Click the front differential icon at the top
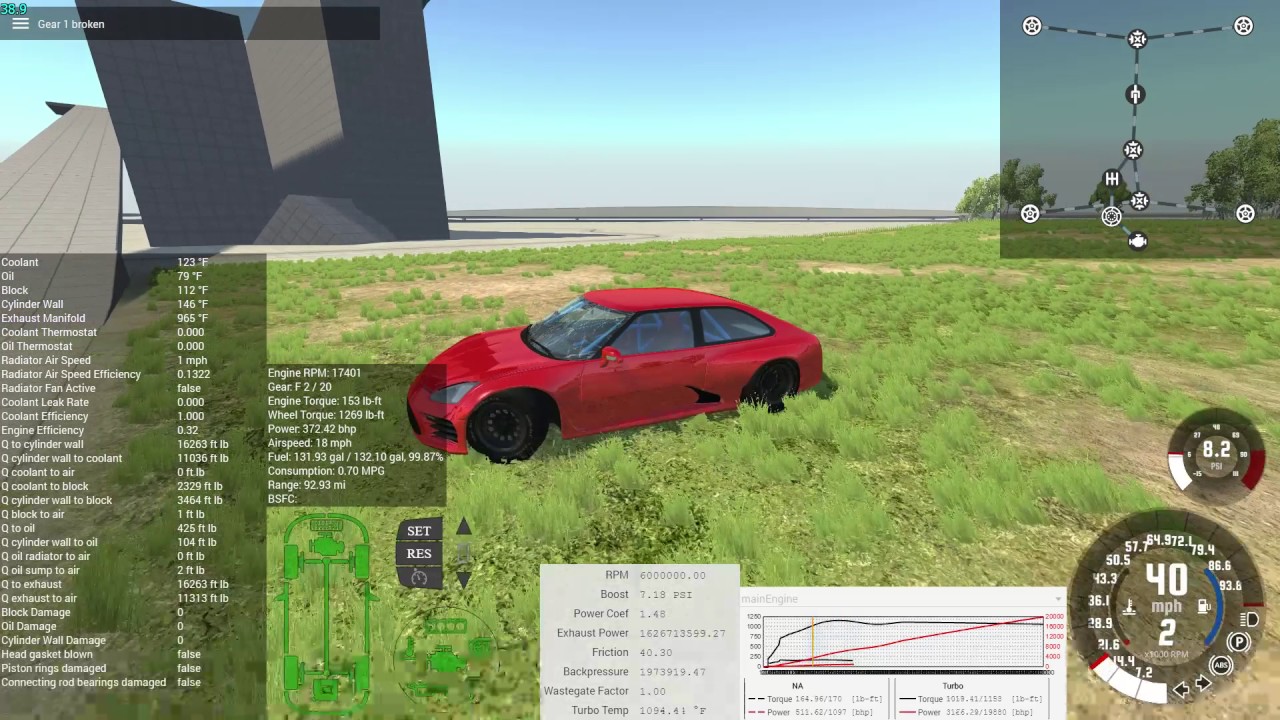This screenshot has width=1280, height=720. click(x=1137, y=39)
